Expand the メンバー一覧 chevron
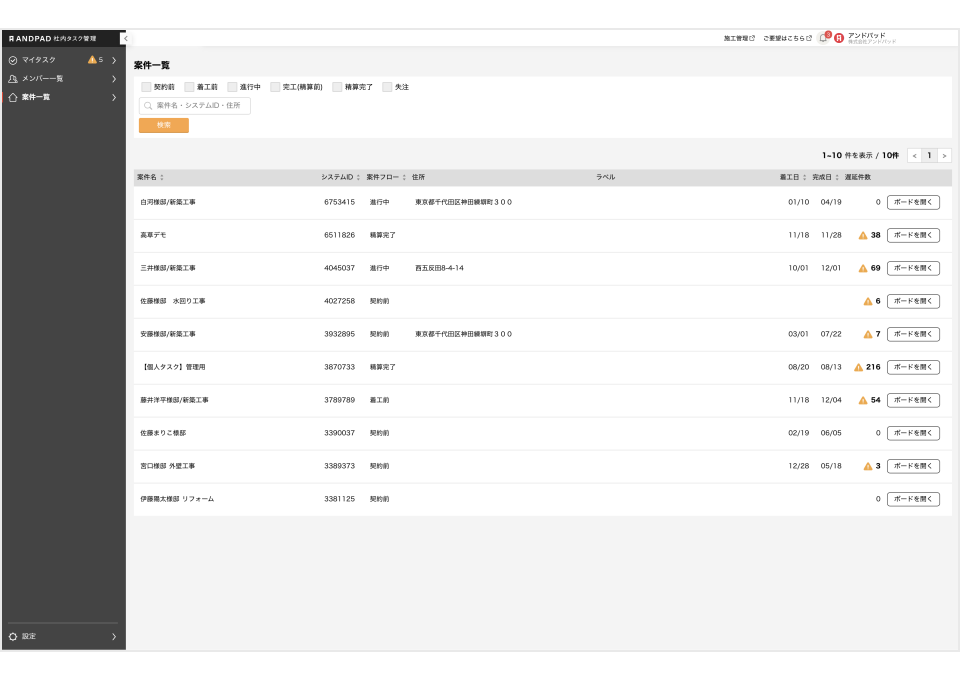The height and width of the screenshot is (680, 960). pyautogui.click(x=114, y=78)
